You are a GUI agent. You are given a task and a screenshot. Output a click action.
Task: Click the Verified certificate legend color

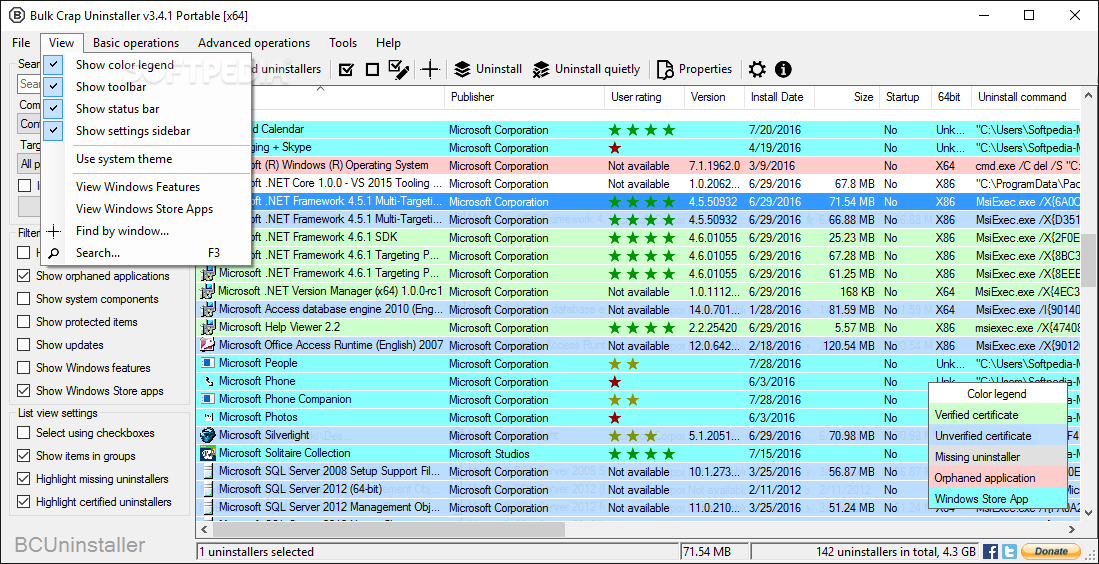[x=998, y=415]
